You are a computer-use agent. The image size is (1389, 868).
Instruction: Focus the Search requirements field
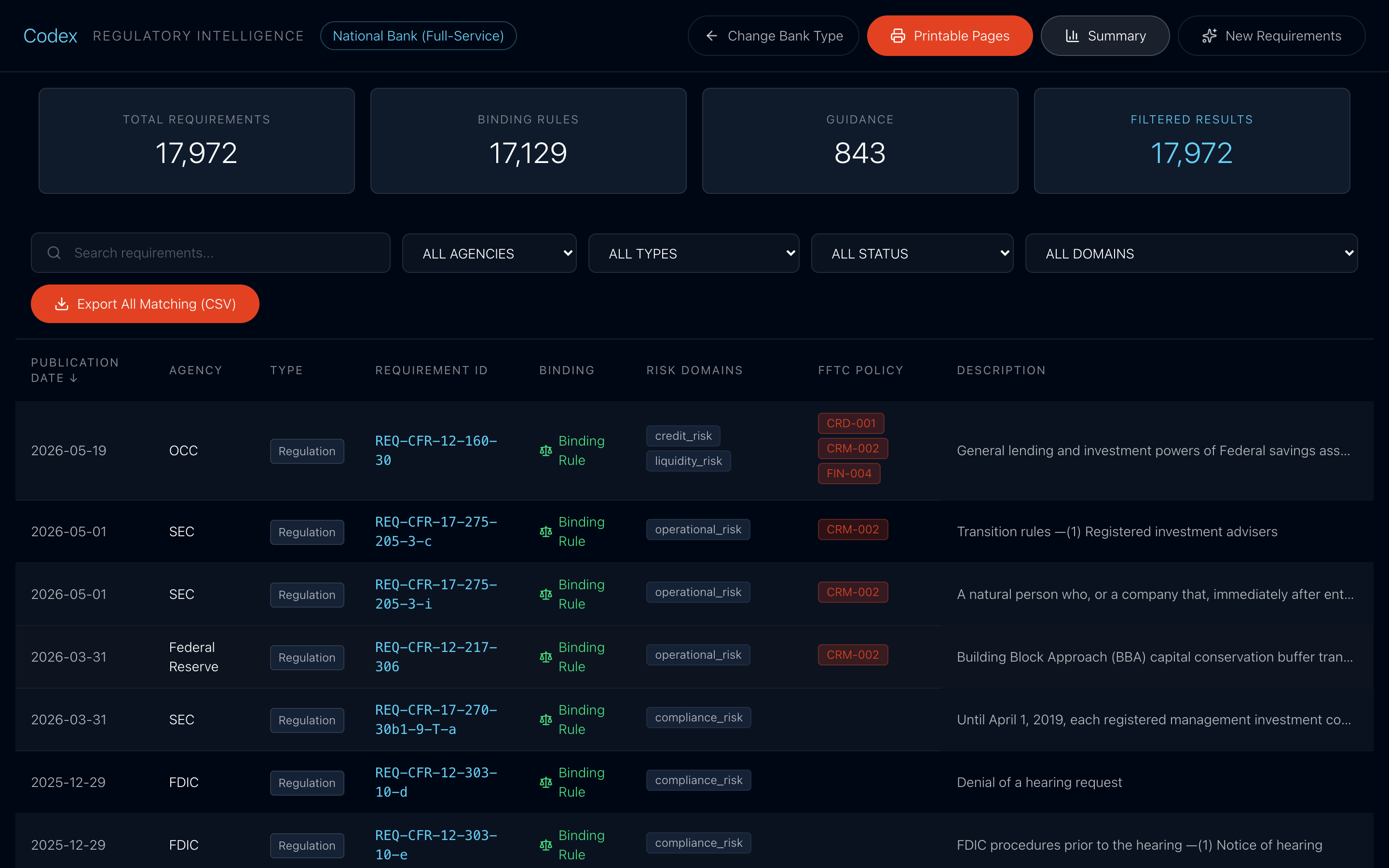pos(211,253)
